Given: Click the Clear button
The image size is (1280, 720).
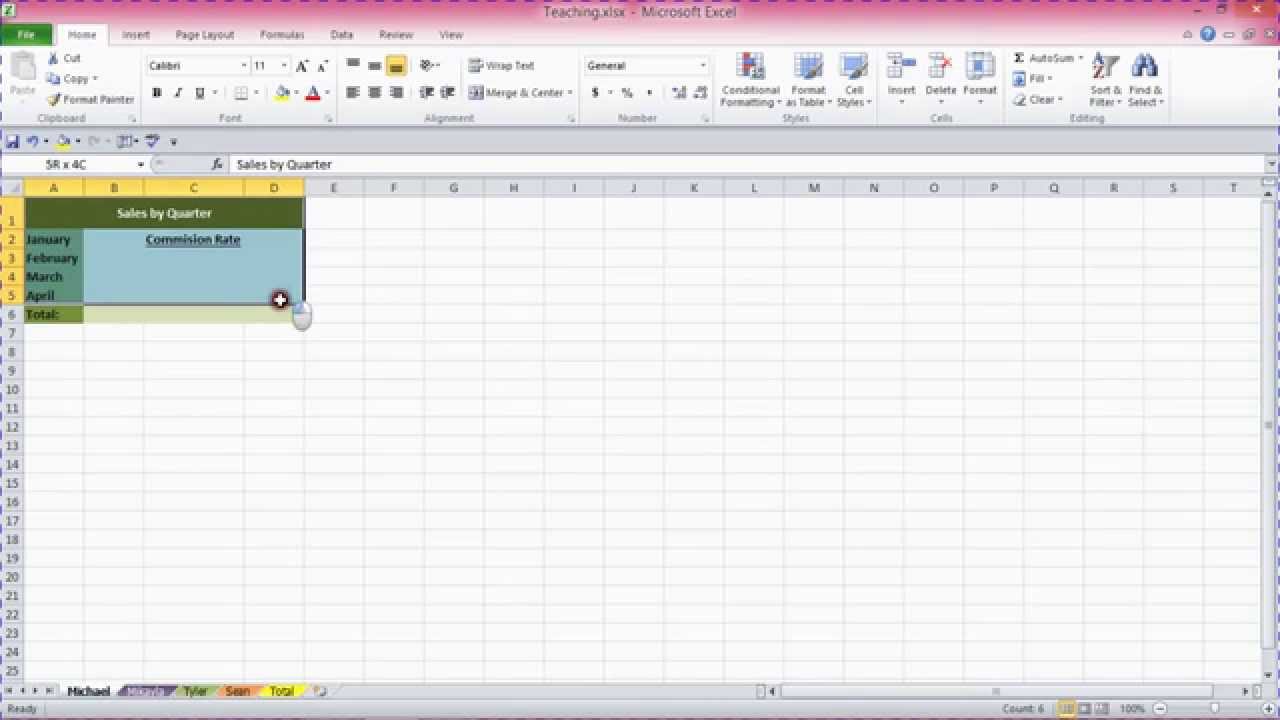Looking at the screenshot, I should tap(1035, 100).
